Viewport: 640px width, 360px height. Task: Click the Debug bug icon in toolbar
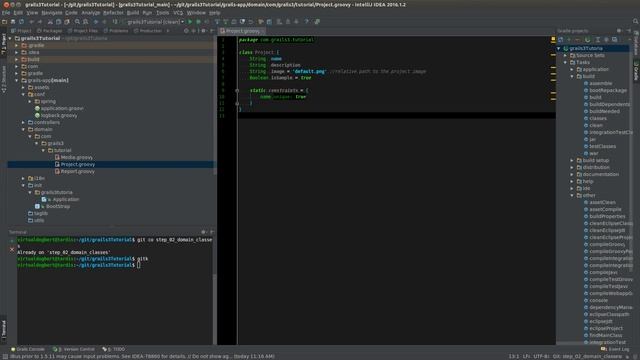(x=198, y=22)
